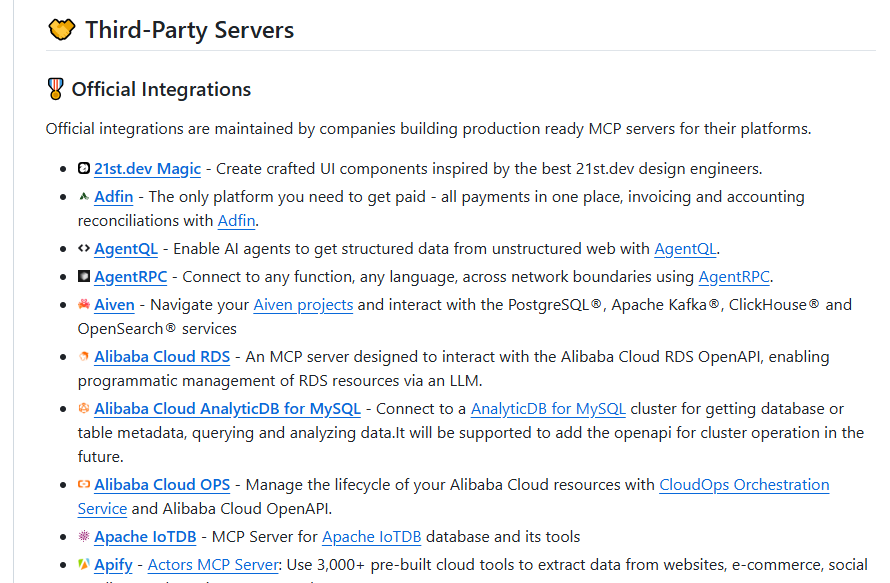This screenshot has width=890, height=583.
Task: Click the 'Official integrations are maintained by' sentence
Action: (x=429, y=128)
